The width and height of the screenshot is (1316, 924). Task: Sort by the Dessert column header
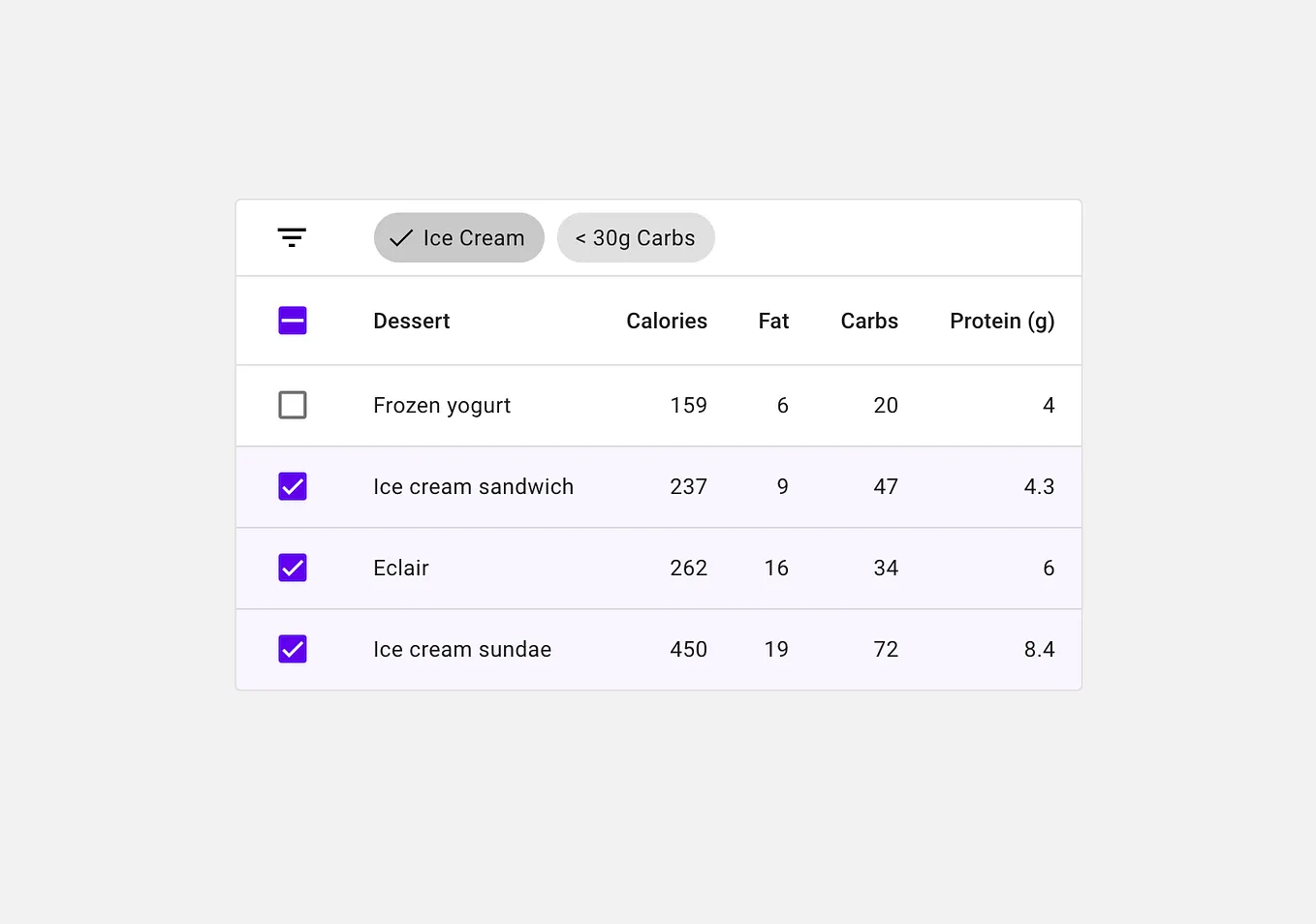click(412, 321)
